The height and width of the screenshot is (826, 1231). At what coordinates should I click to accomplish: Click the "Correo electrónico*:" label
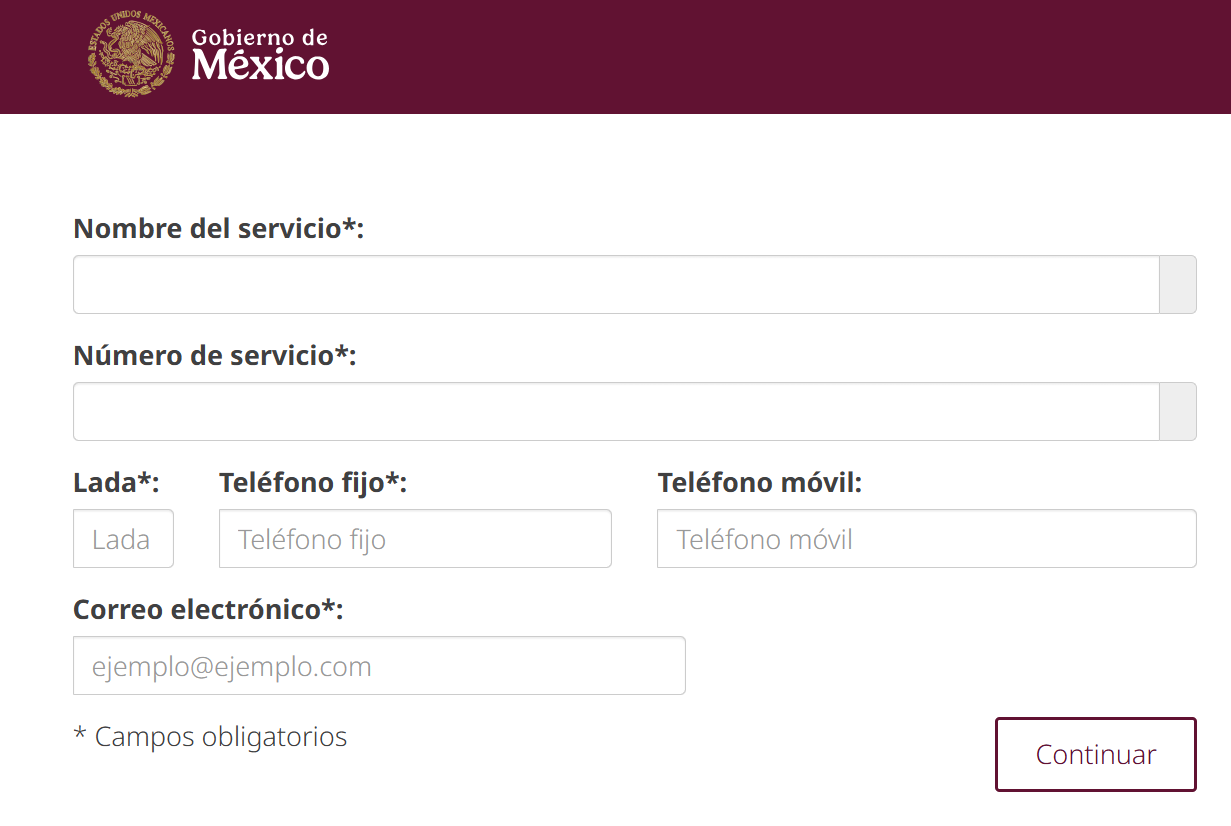pyautogui.click(x=208, y=609)
